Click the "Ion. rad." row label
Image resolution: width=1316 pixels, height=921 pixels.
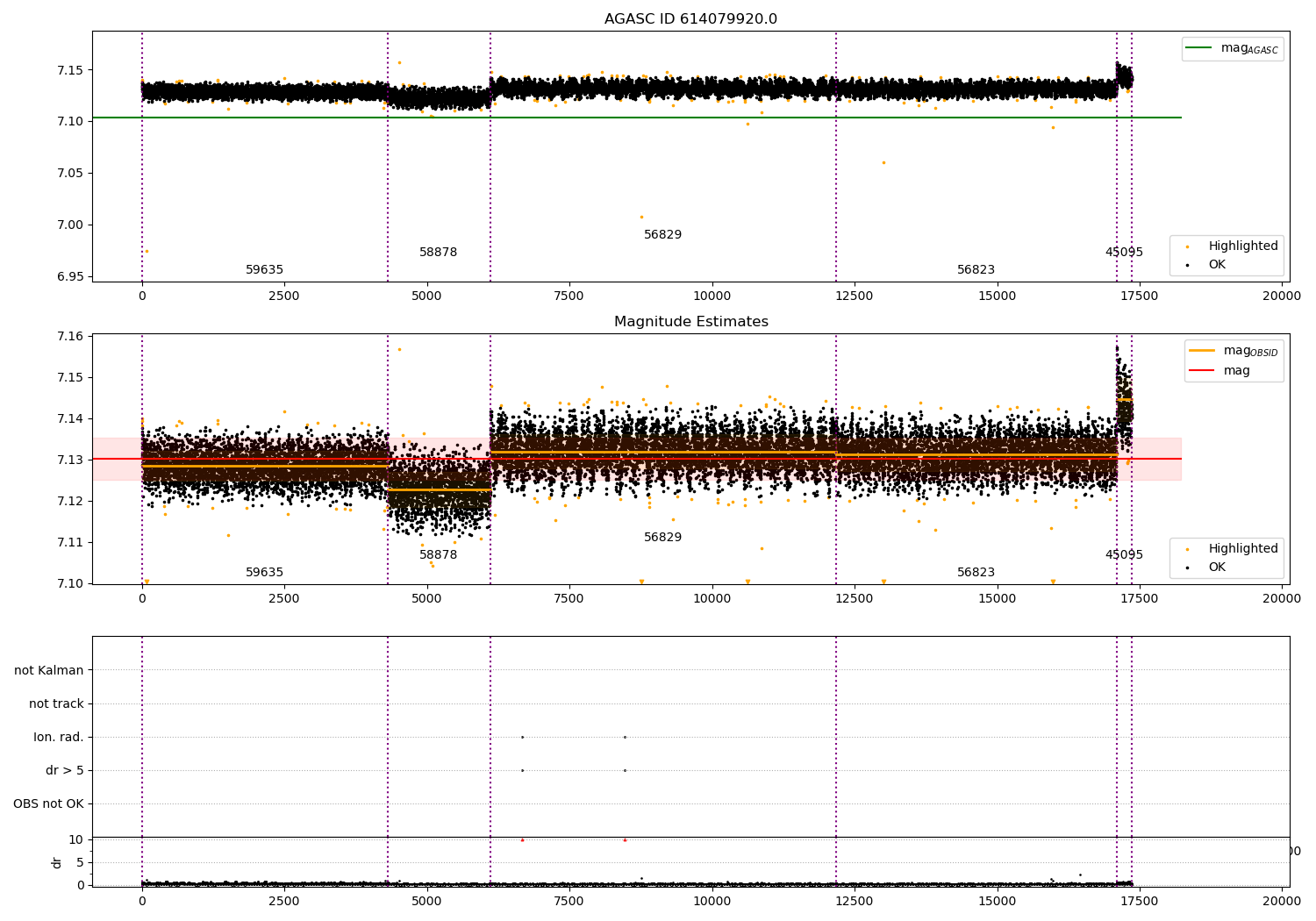point(59,737)
